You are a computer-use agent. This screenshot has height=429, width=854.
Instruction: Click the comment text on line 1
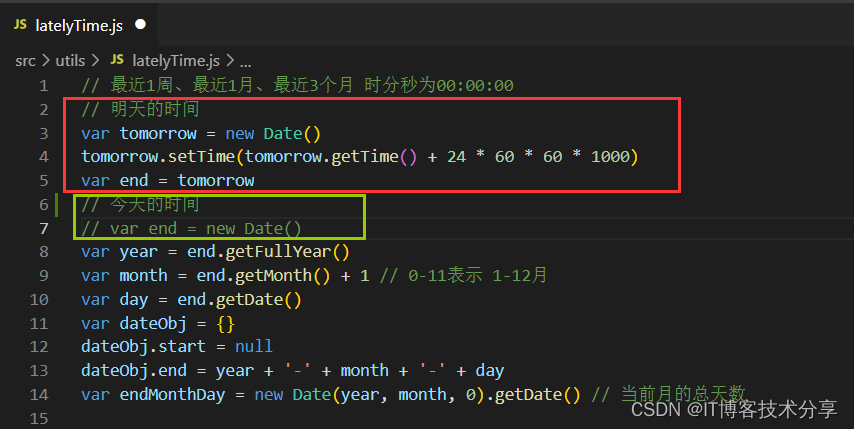point(297,85)
